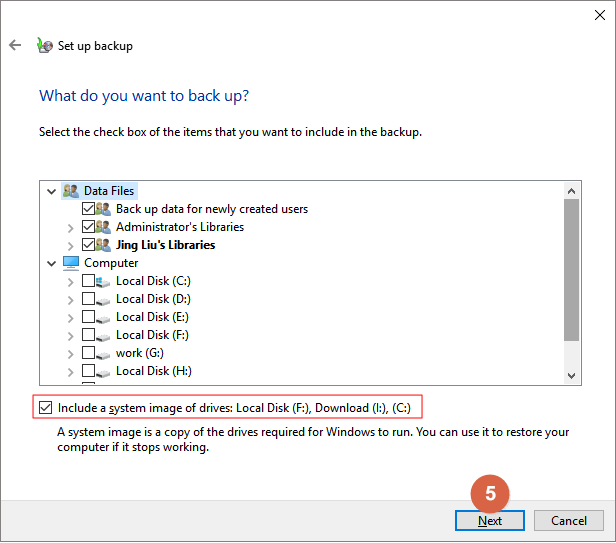Image resolution: width=616 pixels, height=543 pixels.
Task: Click the work (G:) drive icon
Action: tap(103, 353)
